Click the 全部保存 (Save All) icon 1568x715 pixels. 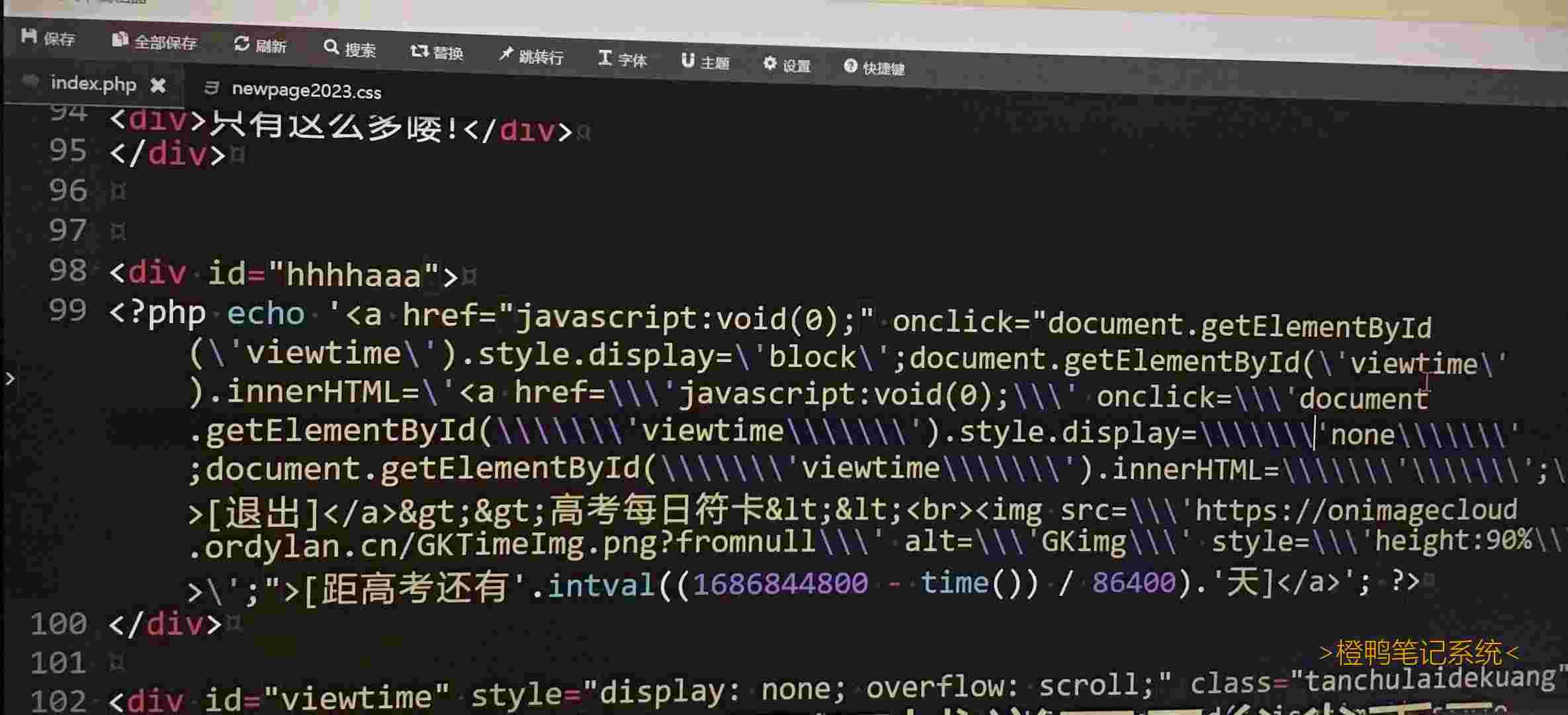click(119, 40)
